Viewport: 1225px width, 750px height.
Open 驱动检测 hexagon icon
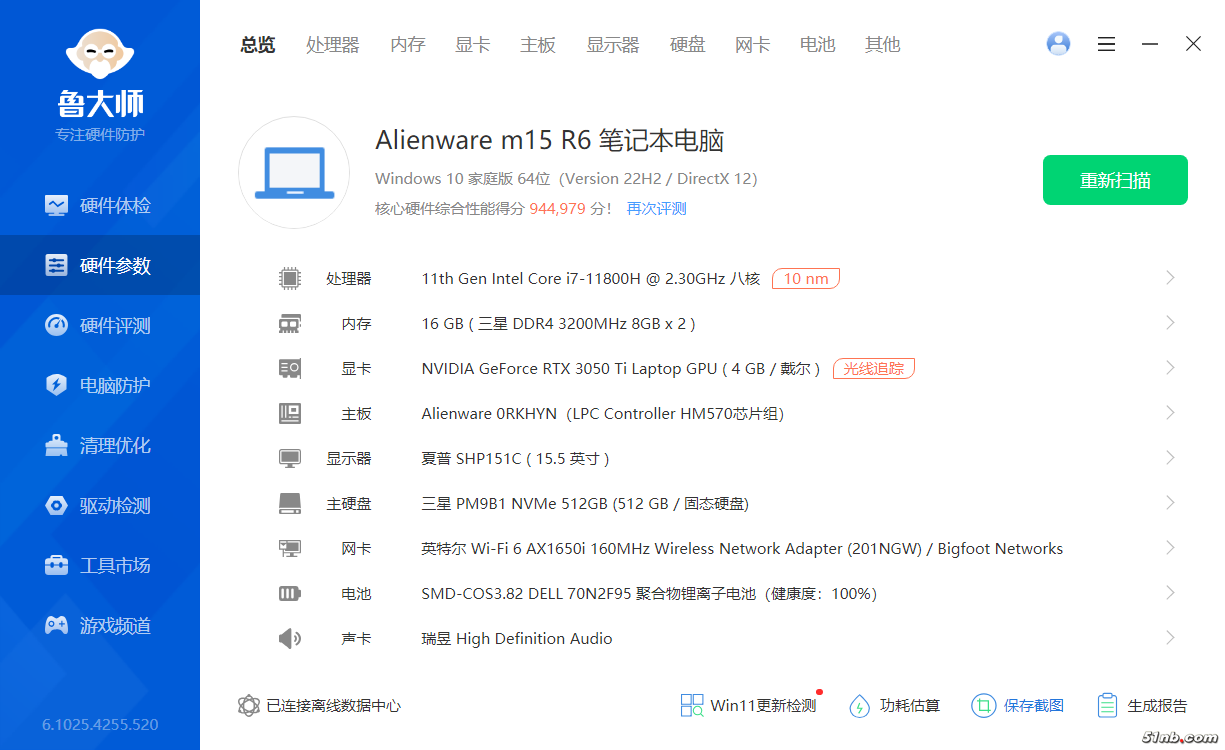(x=57, y=506)
